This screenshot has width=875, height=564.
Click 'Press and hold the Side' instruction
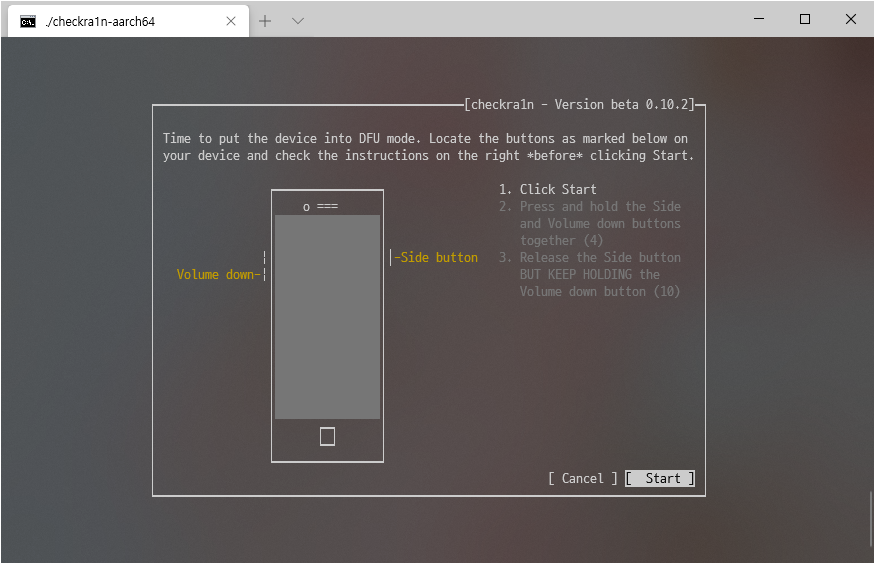tap(600, 206)
